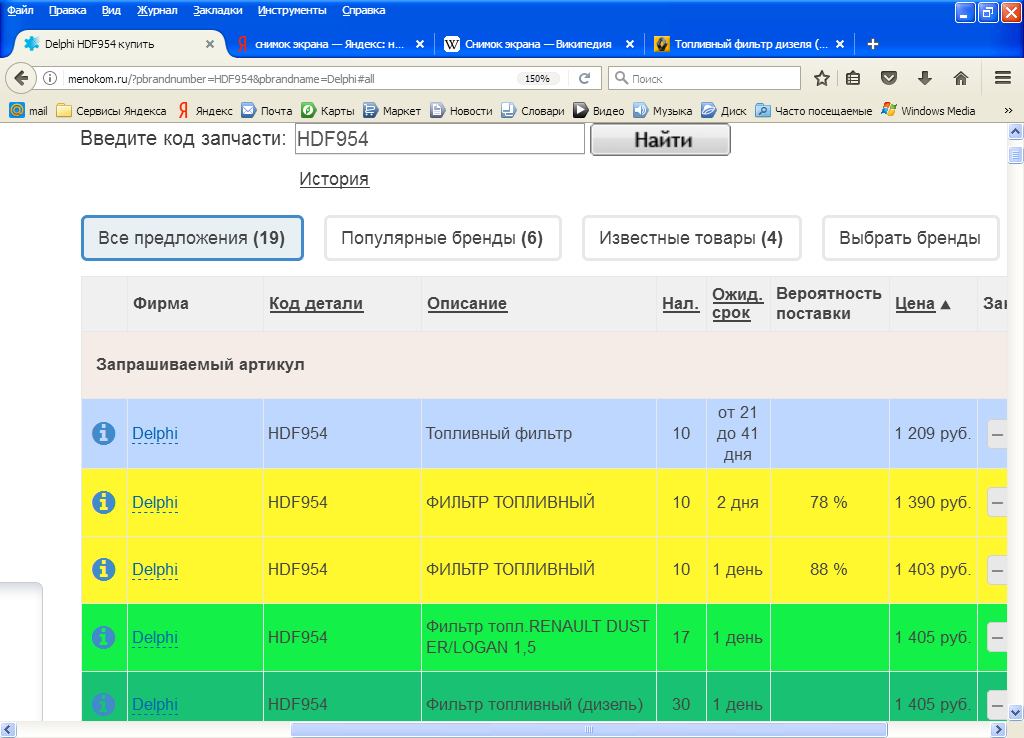Go to the browser home page icon
The image size is (1024, 738).
click(961, 78)
